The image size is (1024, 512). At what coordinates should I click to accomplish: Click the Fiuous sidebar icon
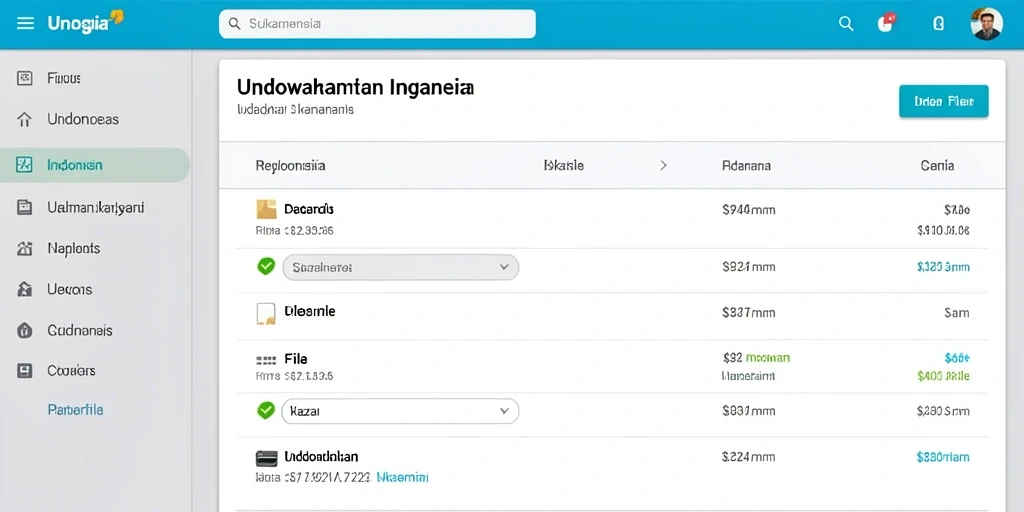[x=24, y=78]
